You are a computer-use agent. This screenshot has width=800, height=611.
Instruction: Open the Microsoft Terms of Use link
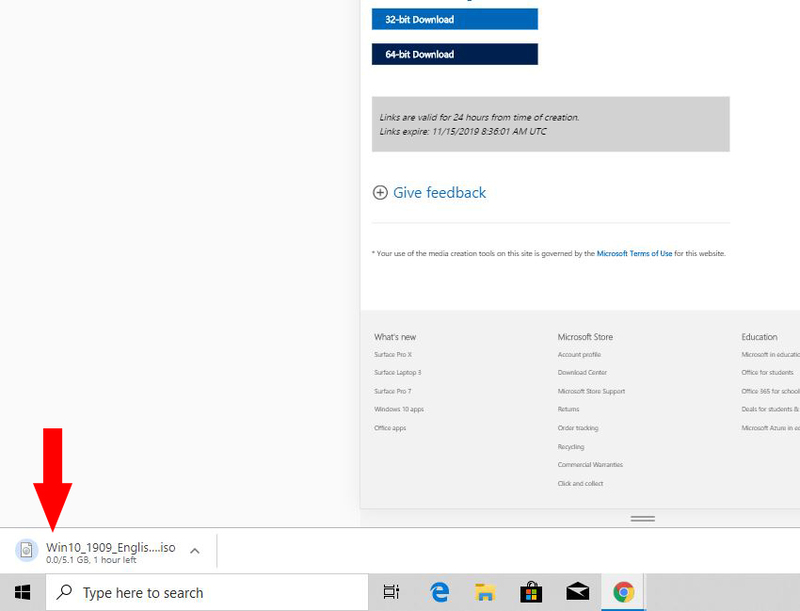click(634, 253)
